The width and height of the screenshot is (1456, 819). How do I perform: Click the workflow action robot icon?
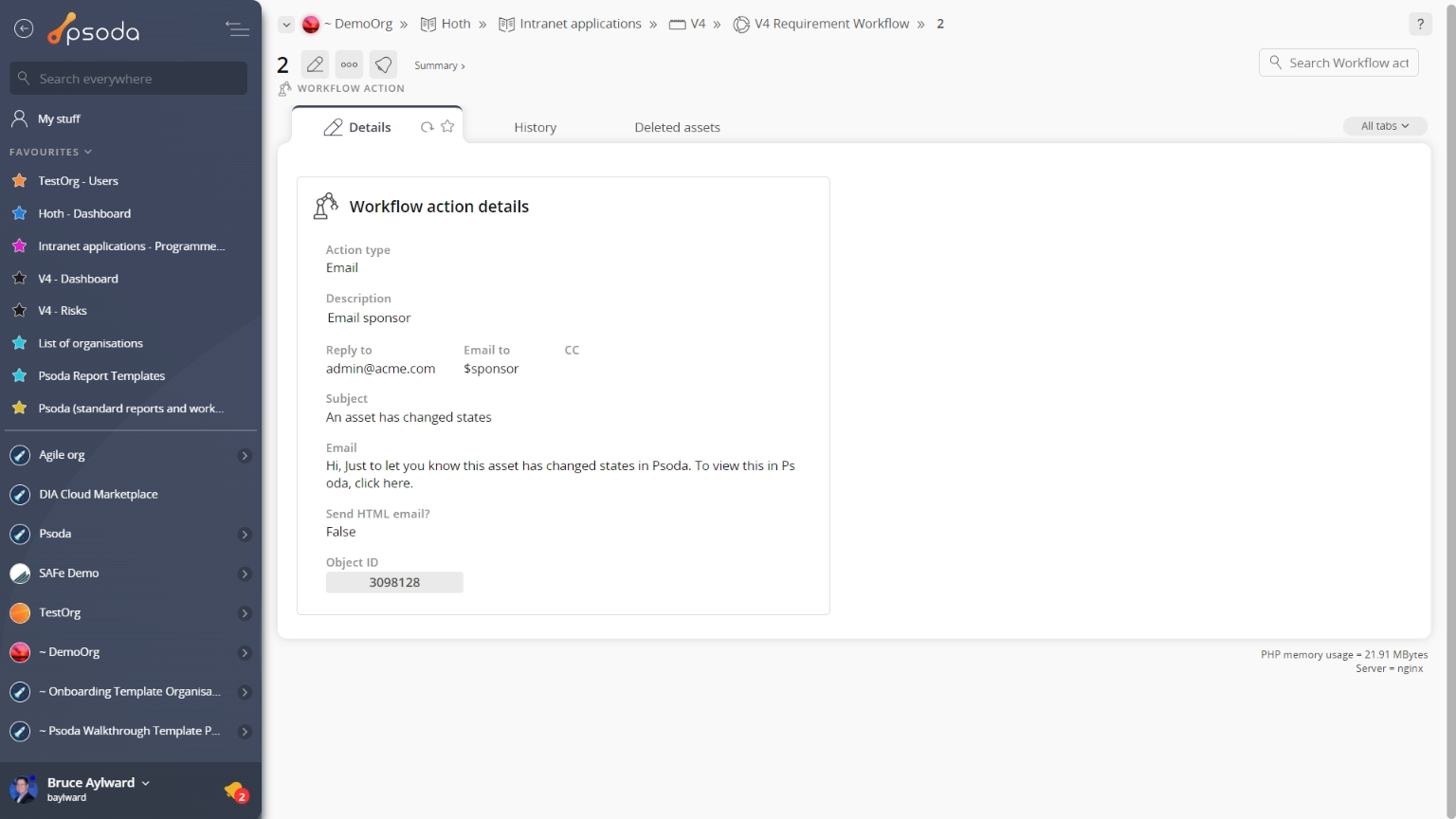[x=326, y=206]
